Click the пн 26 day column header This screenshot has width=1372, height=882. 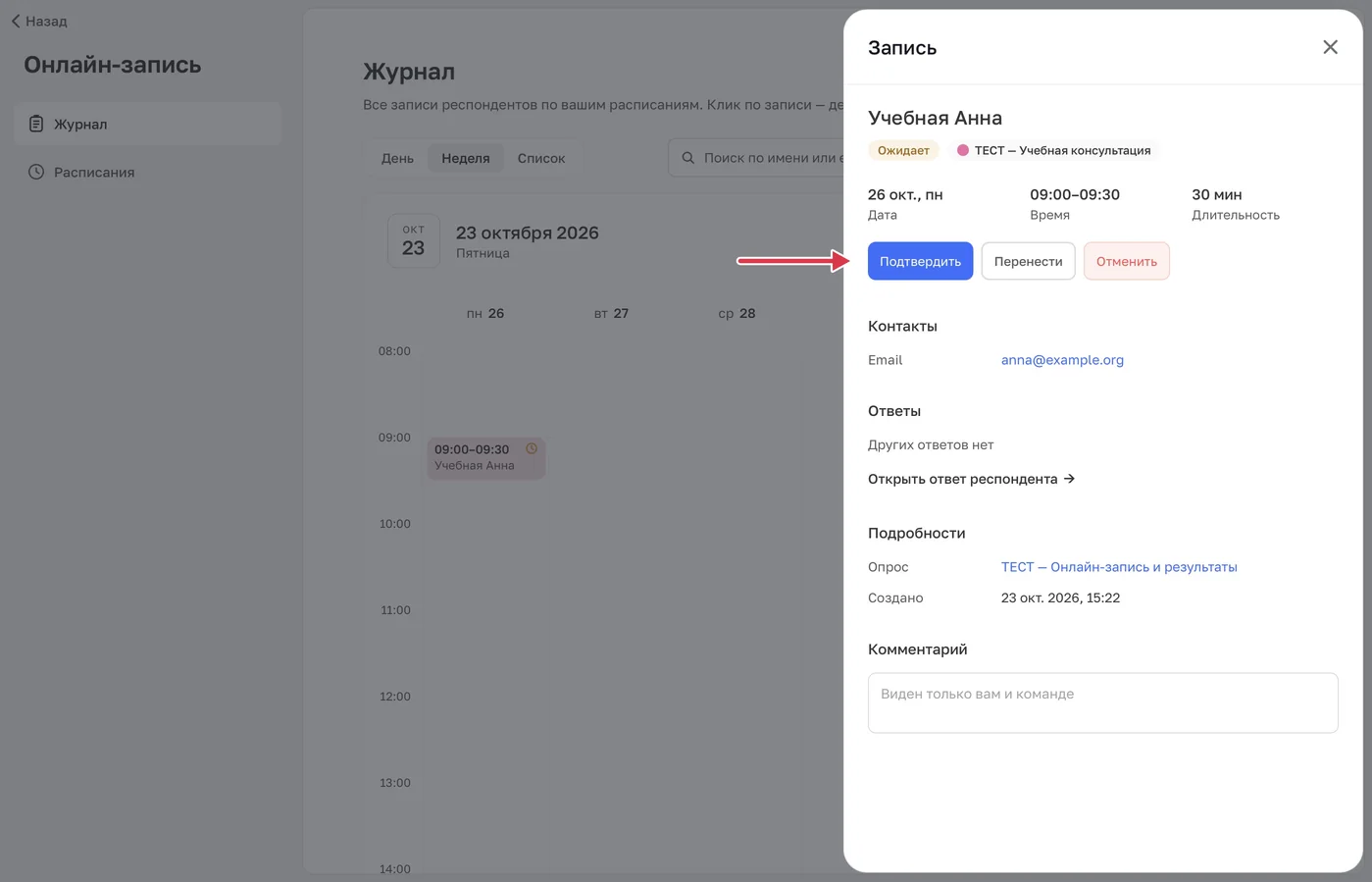485,314
